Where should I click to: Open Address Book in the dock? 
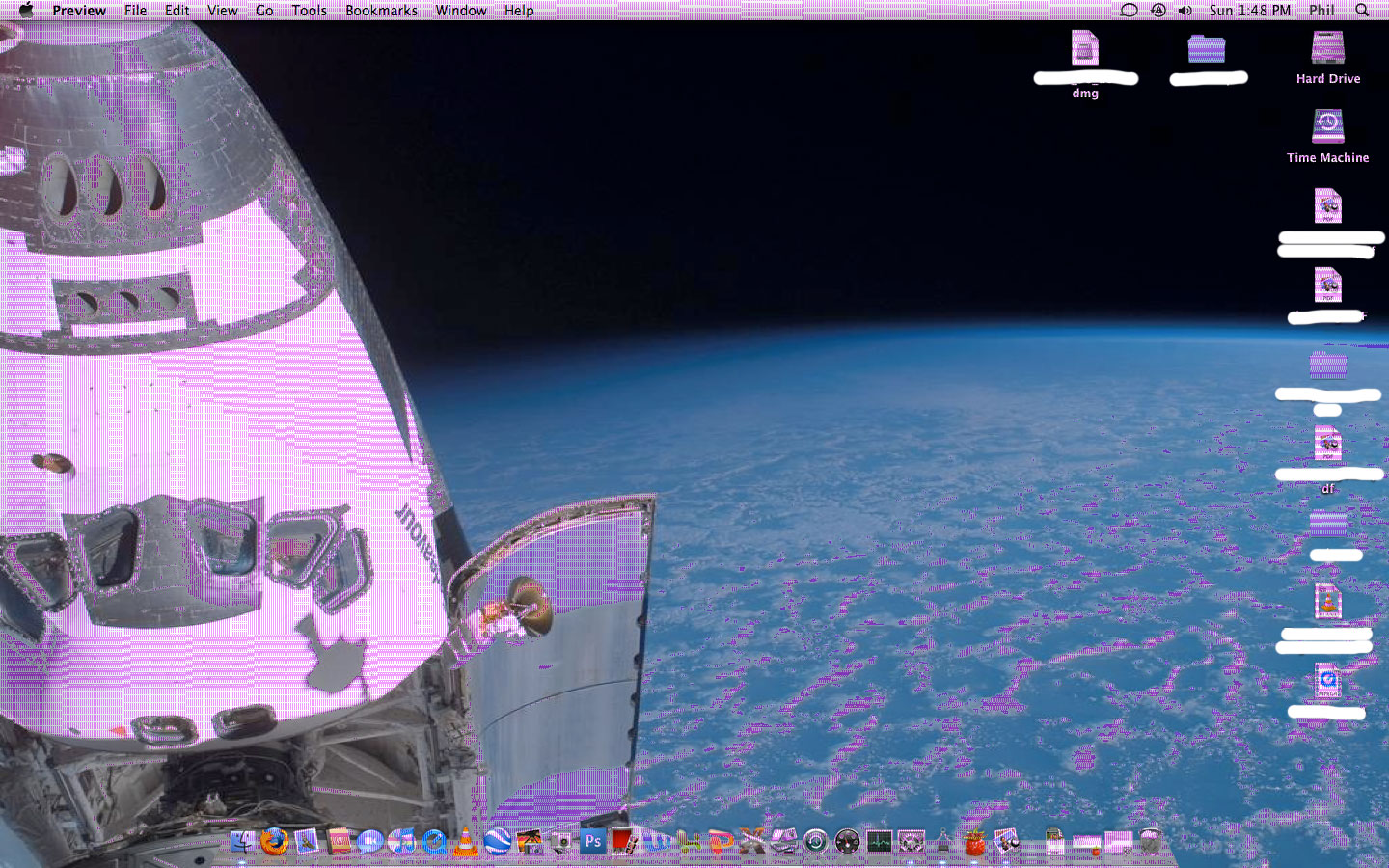coord(339,842)
